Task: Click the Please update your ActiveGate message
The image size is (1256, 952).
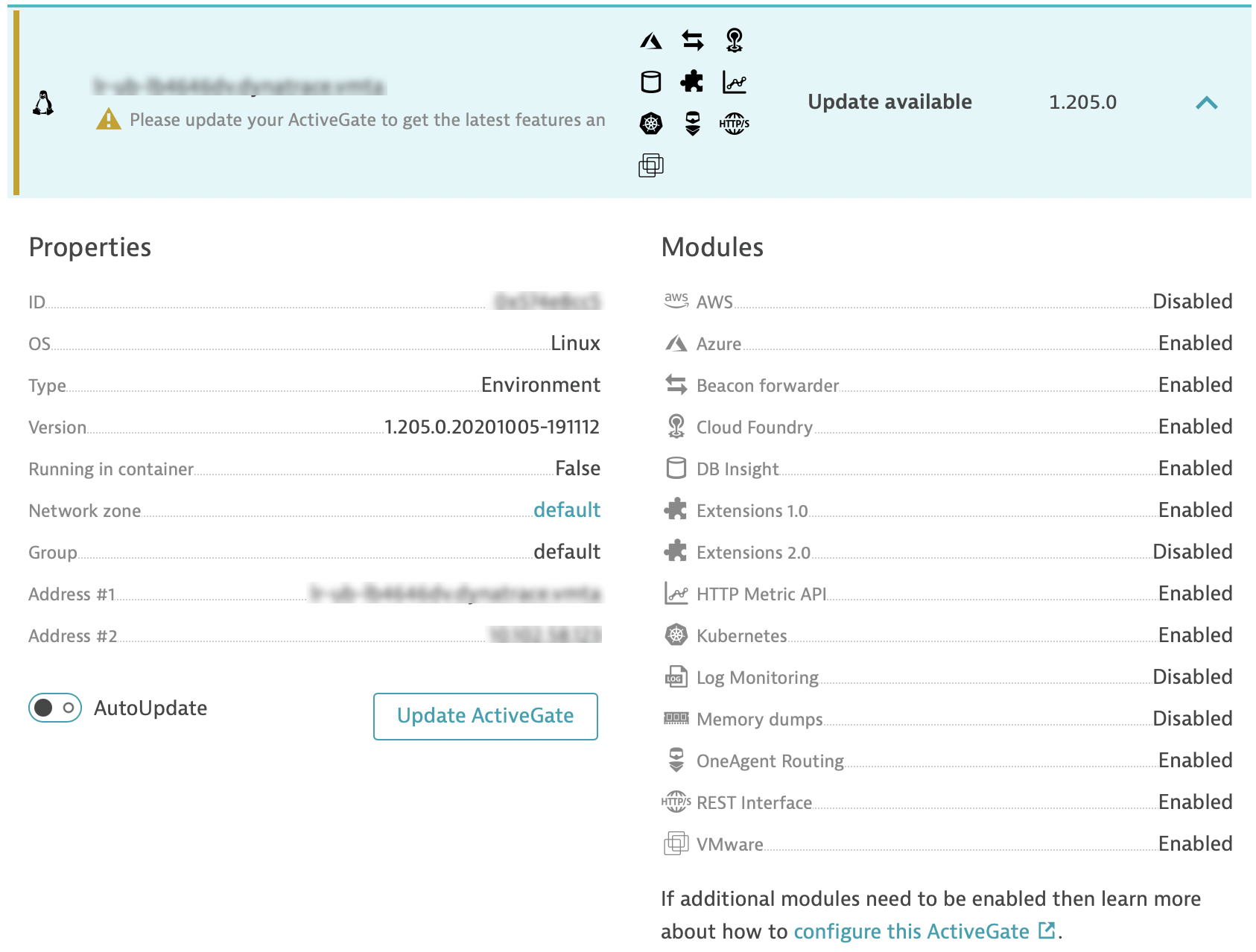Action: (x=368, y=120)
